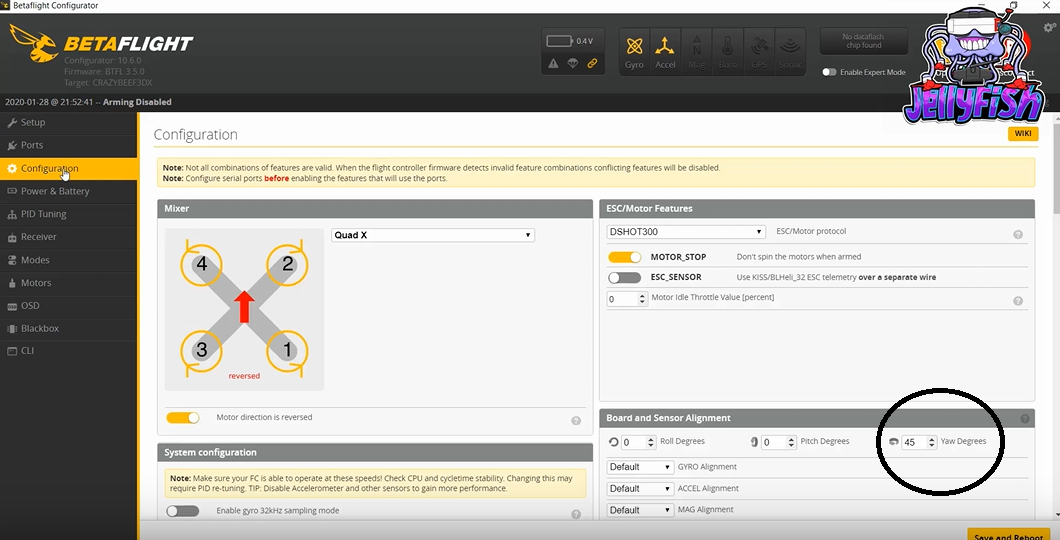Click the Gyro sensor status icon
Viewport: 1060px width, 540px height.
[634, 51]
